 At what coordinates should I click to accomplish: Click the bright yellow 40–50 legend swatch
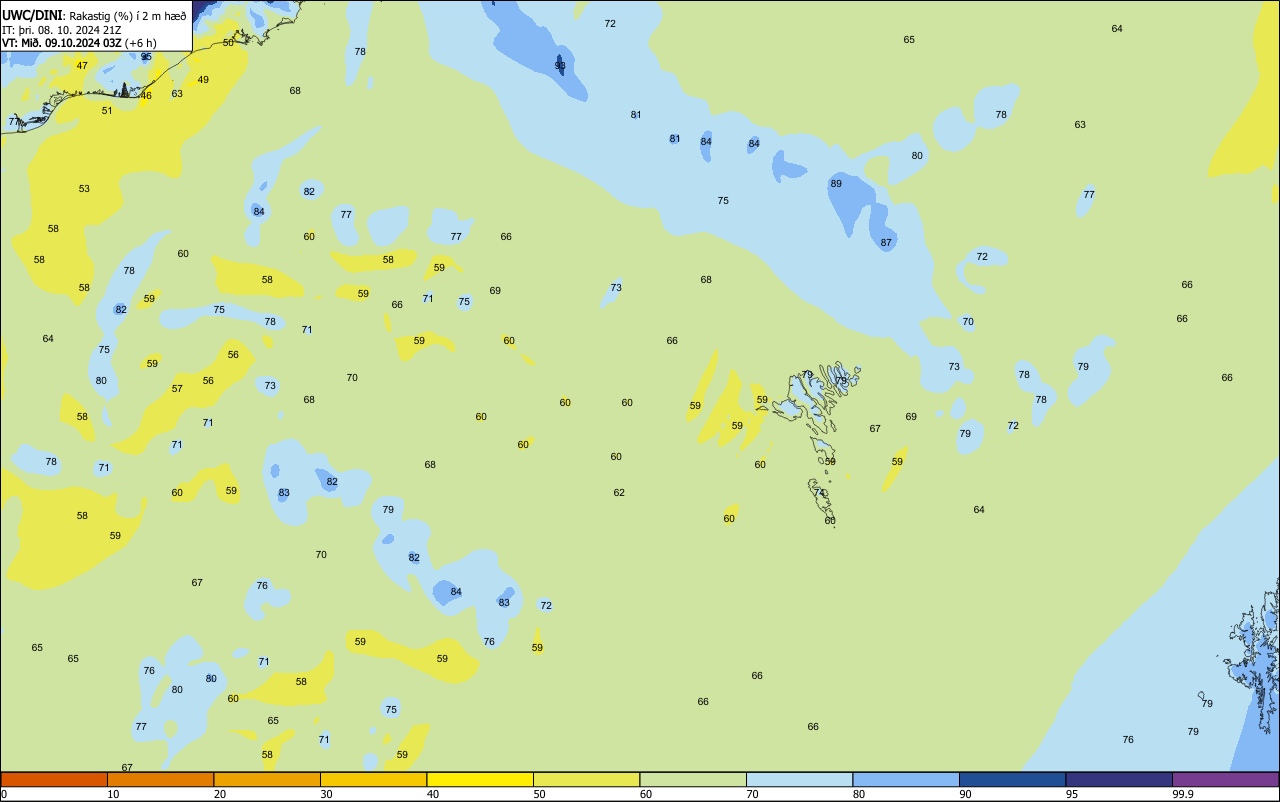(x=480, y=779)
